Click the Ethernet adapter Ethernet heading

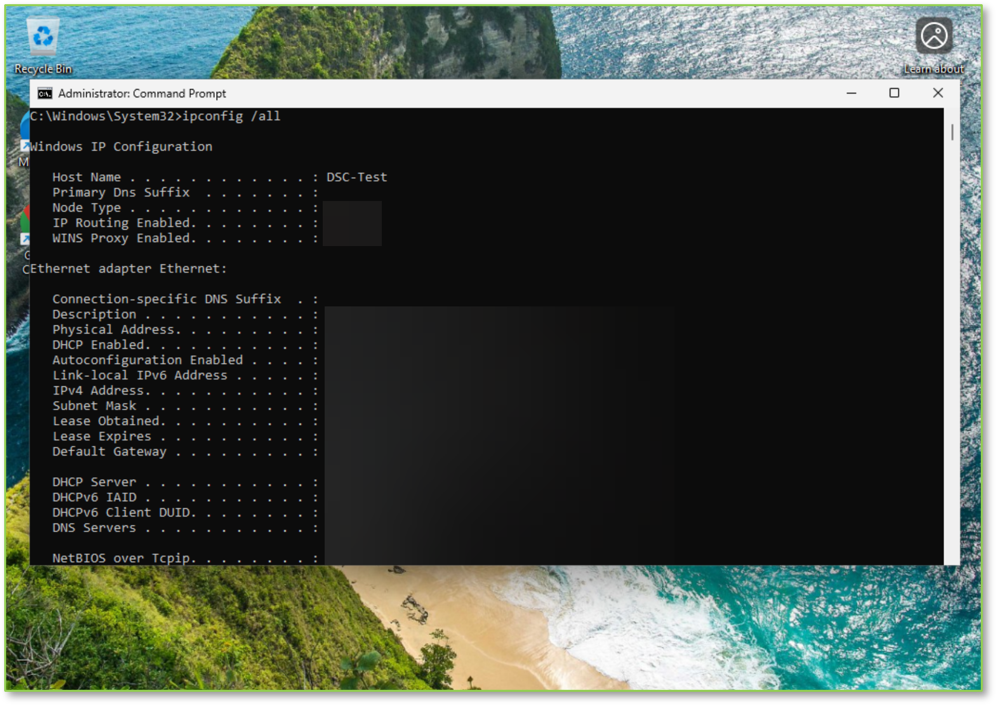128,269
